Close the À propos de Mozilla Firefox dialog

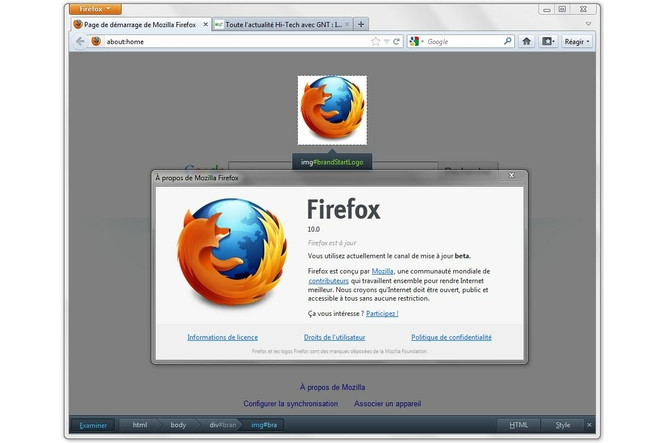[512, 175]
